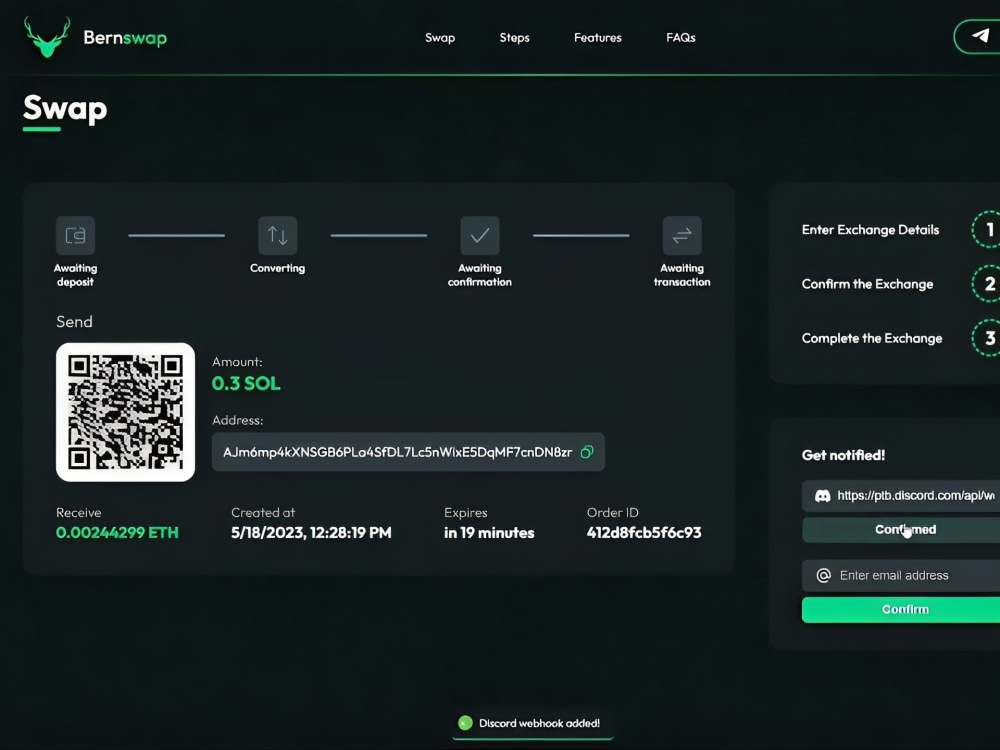Image resolution: width=1000 pixels, height=750 pixels.
Task: Click the 'Enter Exchange Details' step text
Action: click(871, 230)
